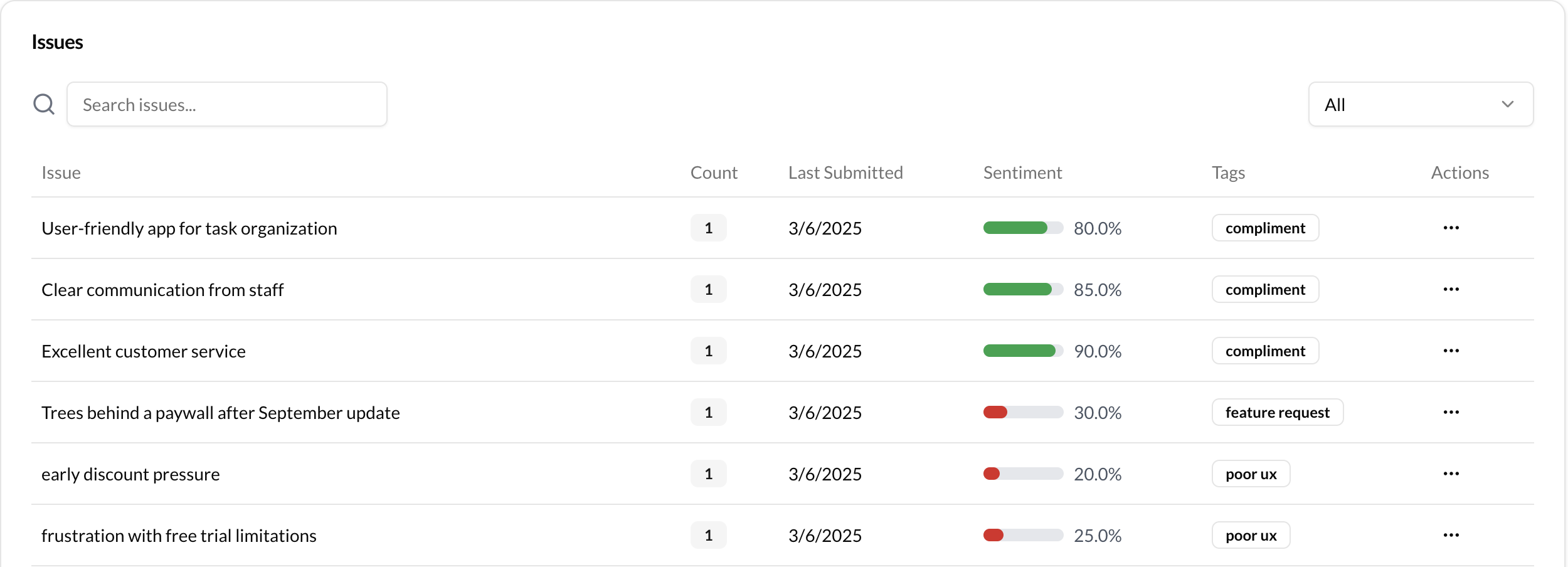The height and width of the screenshot is (567, 1568).
Task: Open actions menu for User-friendly app issue
Action: (x=1451, y=228)
